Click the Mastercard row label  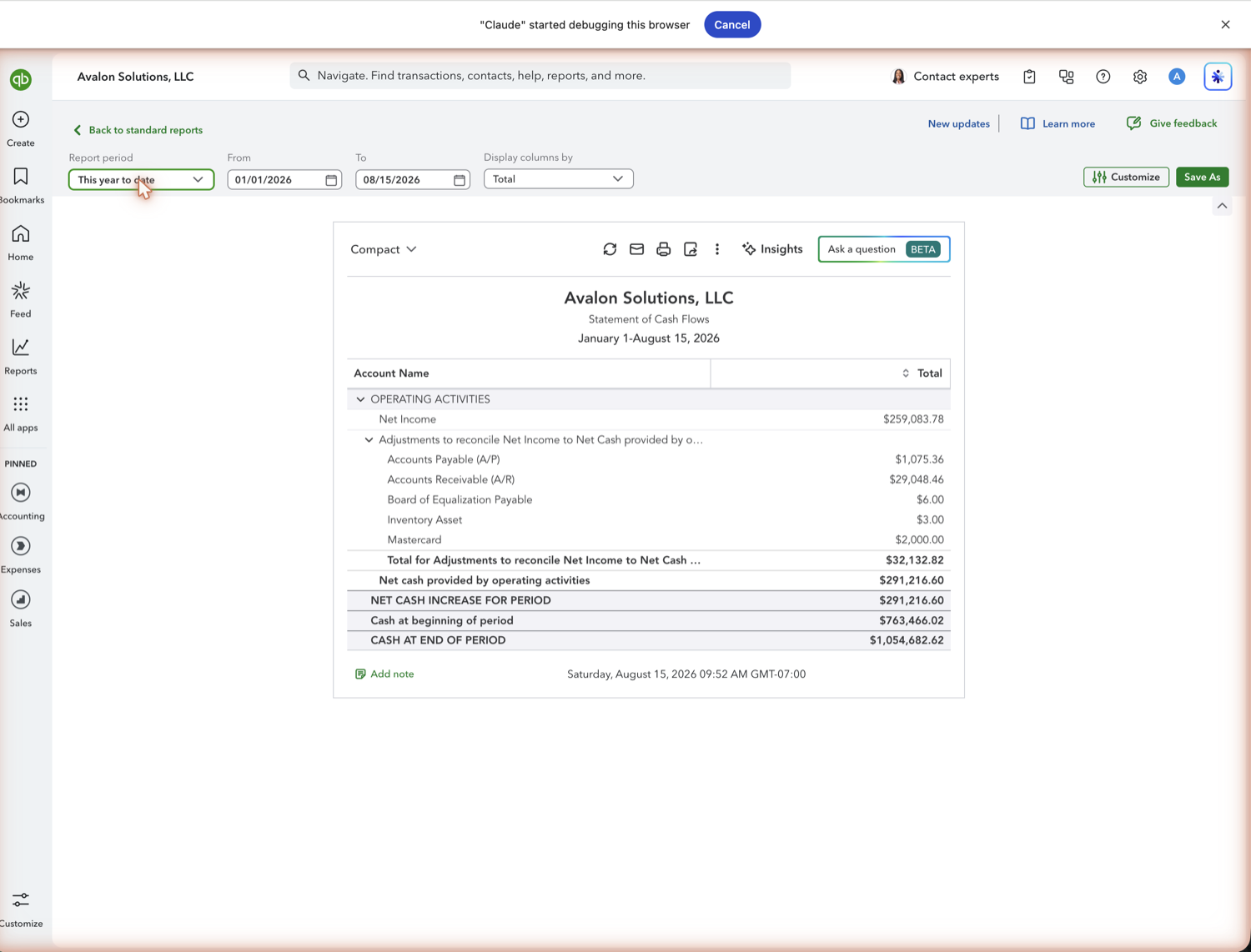pos(414,539)
